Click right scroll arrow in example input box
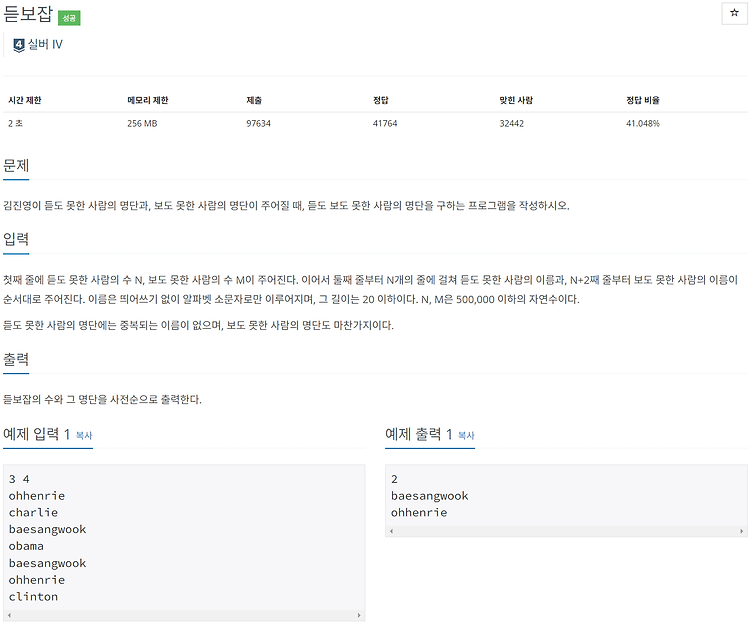750x625 pixels. tap(359, 615)
